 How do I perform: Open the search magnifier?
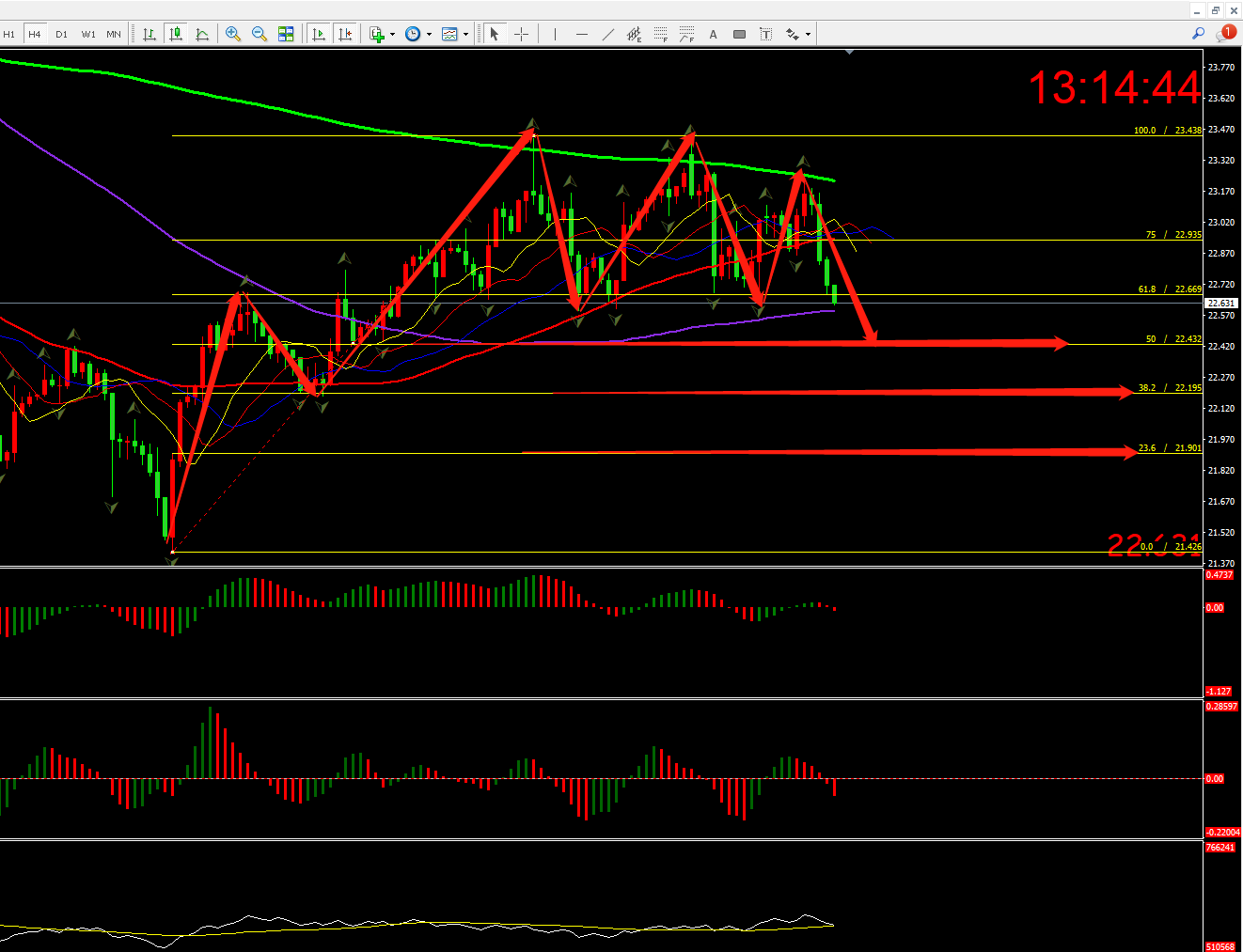click(x=1198, y=34)
